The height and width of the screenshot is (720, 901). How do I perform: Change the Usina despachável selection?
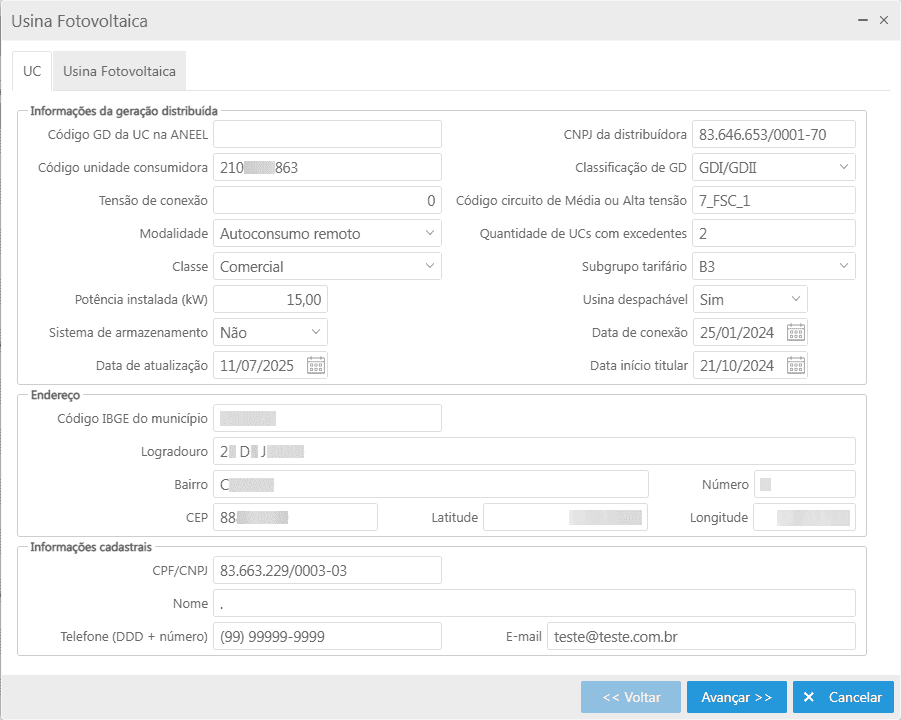click(x=796, y=299)
